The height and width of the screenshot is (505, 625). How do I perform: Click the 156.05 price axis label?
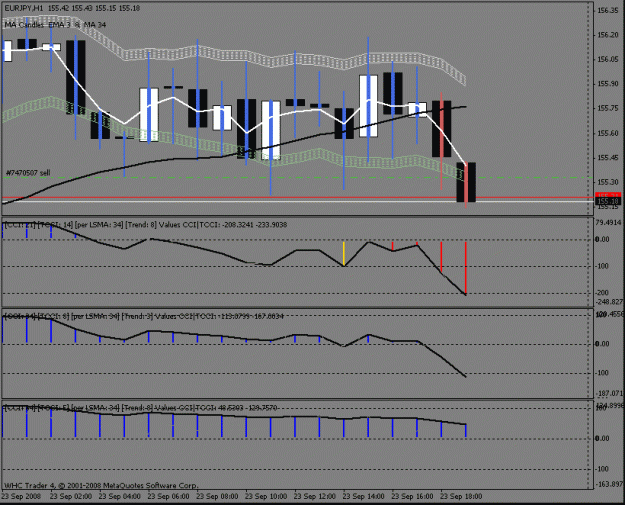pos(608,59)
